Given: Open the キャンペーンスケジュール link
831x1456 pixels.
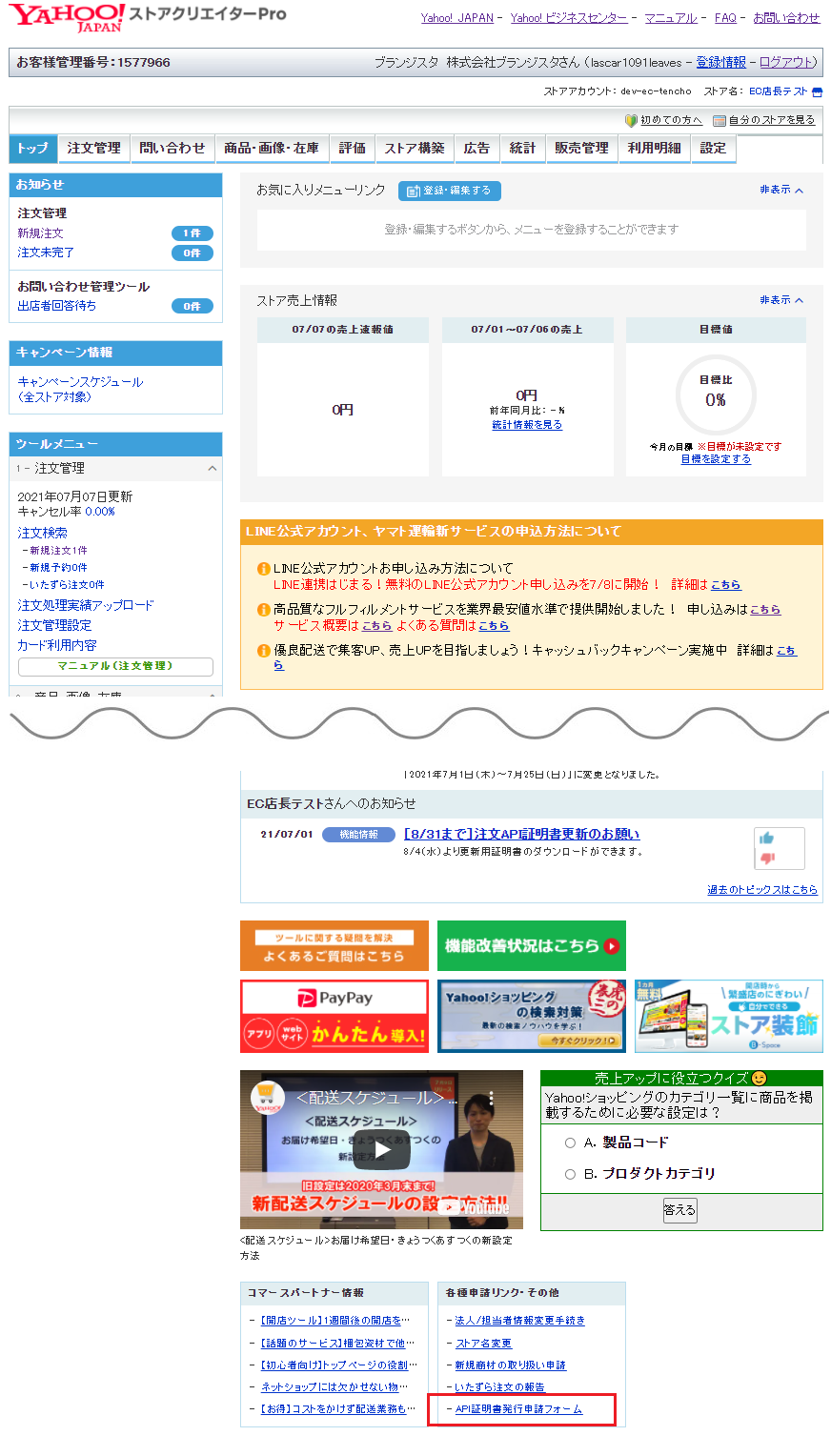Looking at the screenshot, I should click(x=80, y=389).
